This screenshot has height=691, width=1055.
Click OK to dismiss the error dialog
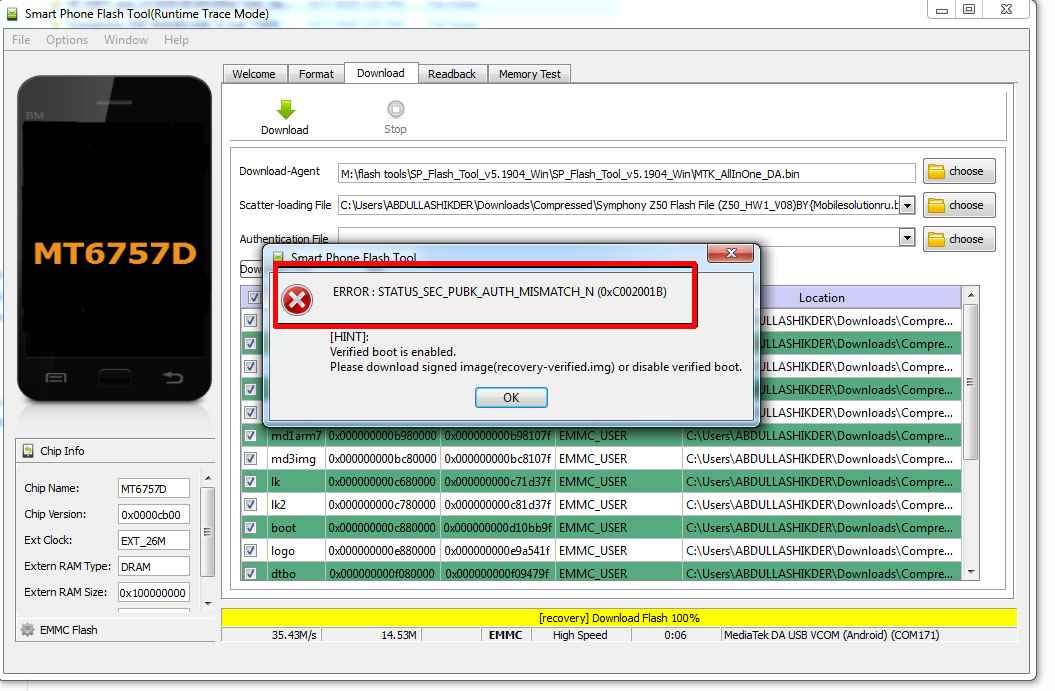(x=511, y=397)
